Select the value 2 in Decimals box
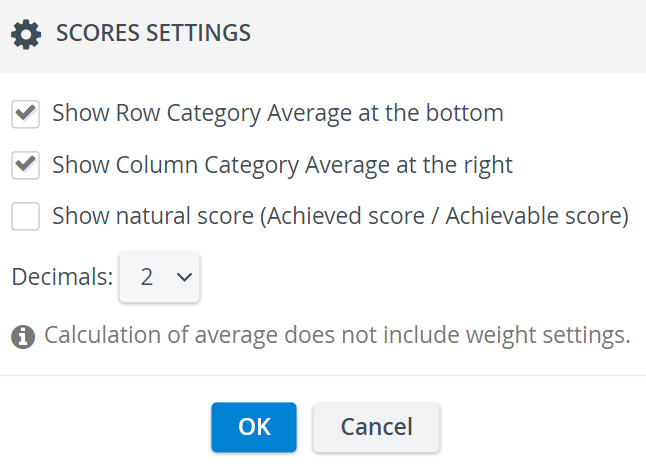The width and height of the screenshot is (646, 470). click(x=147, y=277)
